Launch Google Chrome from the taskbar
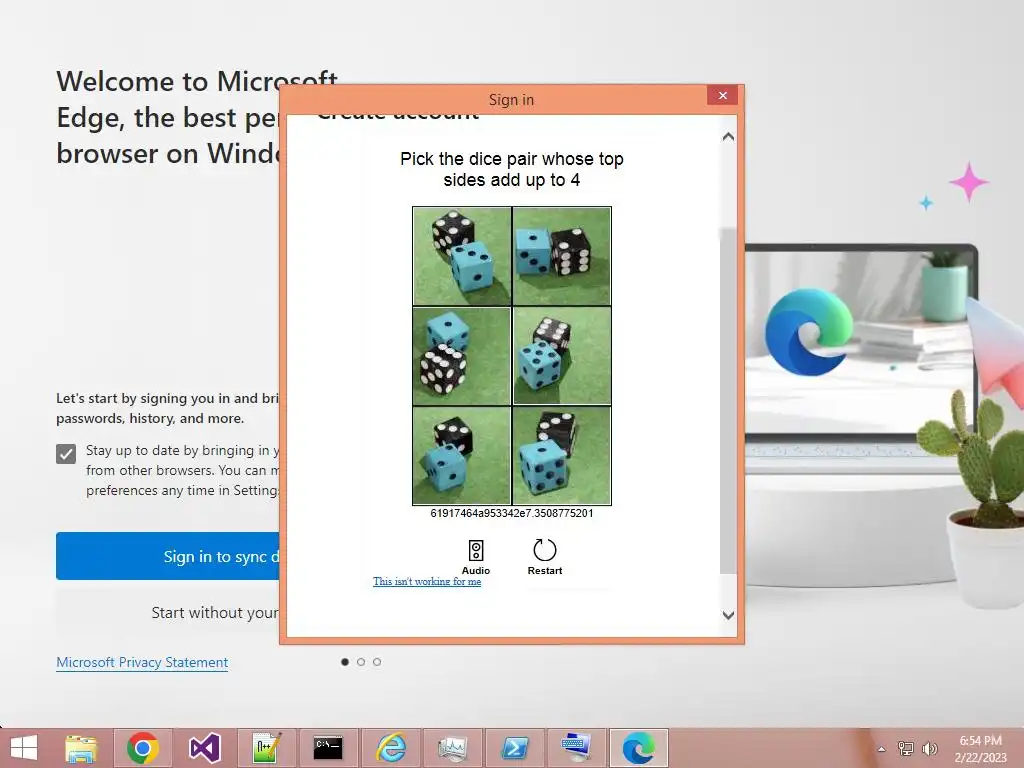 coord(143,748)
